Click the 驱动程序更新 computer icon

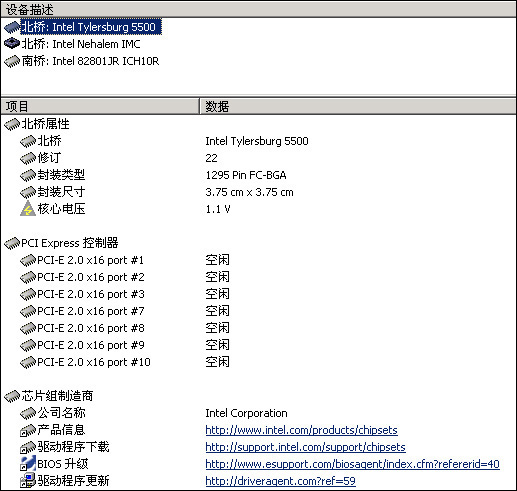[28, 481]
